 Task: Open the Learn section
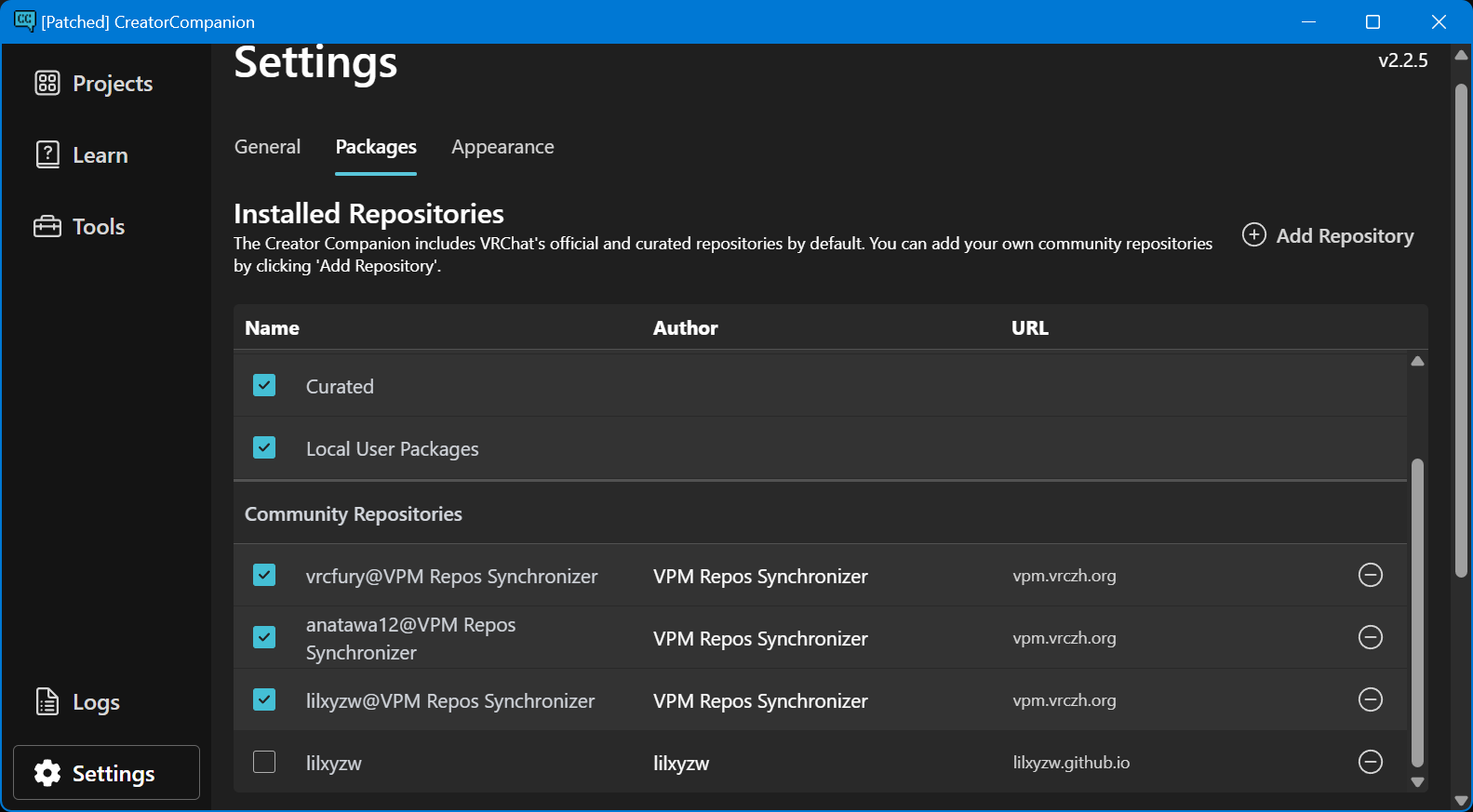(81, 155)
